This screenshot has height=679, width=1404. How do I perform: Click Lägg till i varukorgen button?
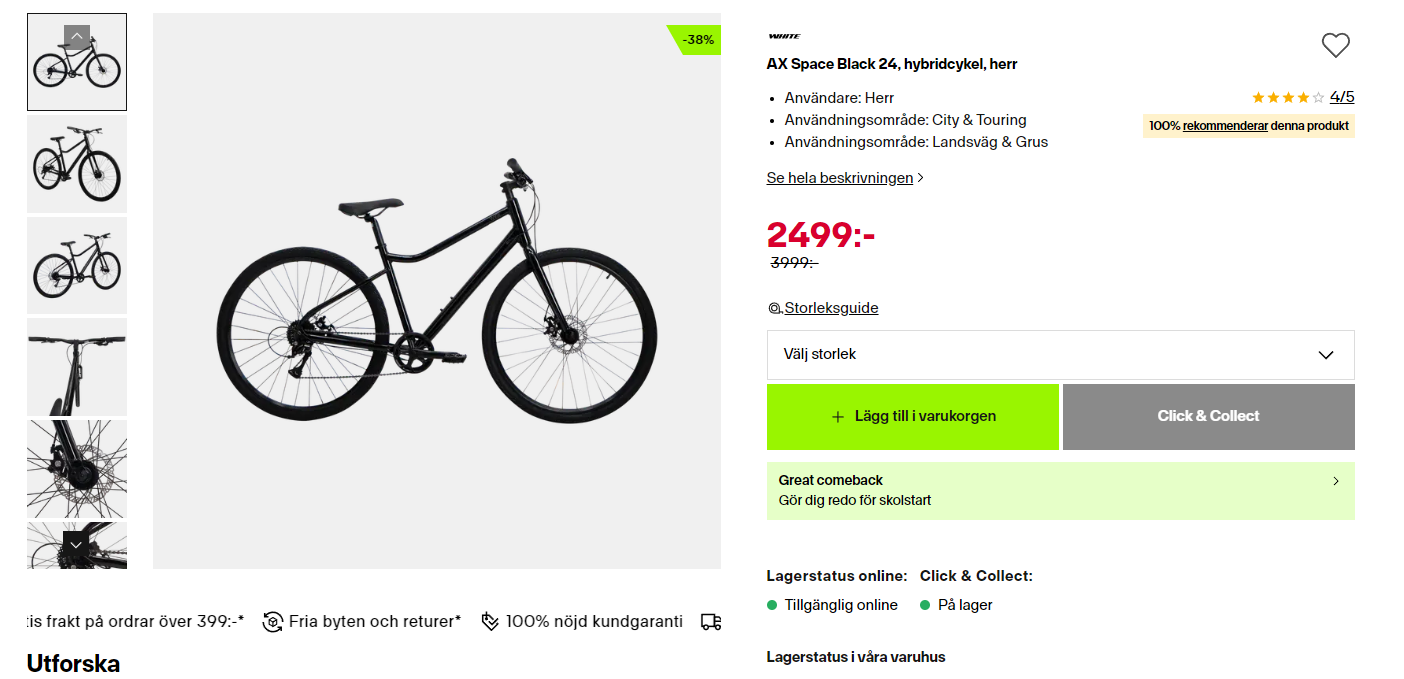point(912,417)
